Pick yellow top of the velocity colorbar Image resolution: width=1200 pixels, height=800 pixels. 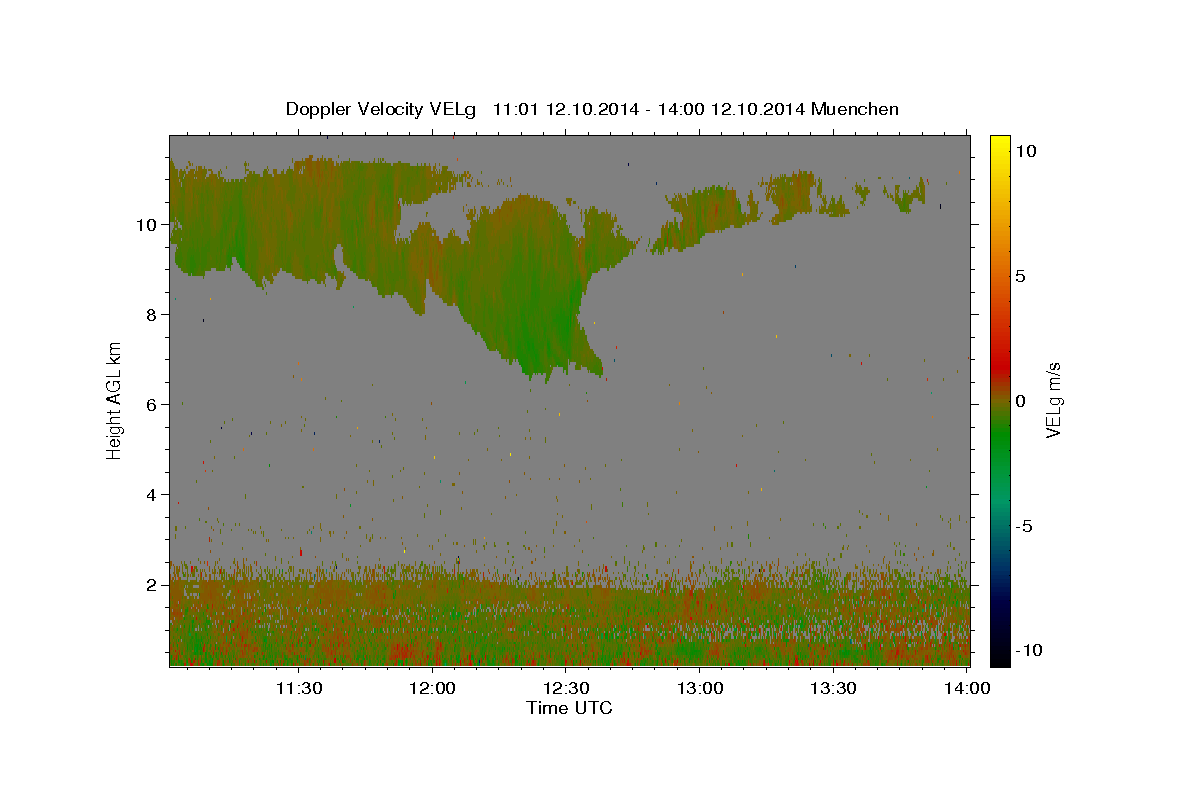(999, 143)
